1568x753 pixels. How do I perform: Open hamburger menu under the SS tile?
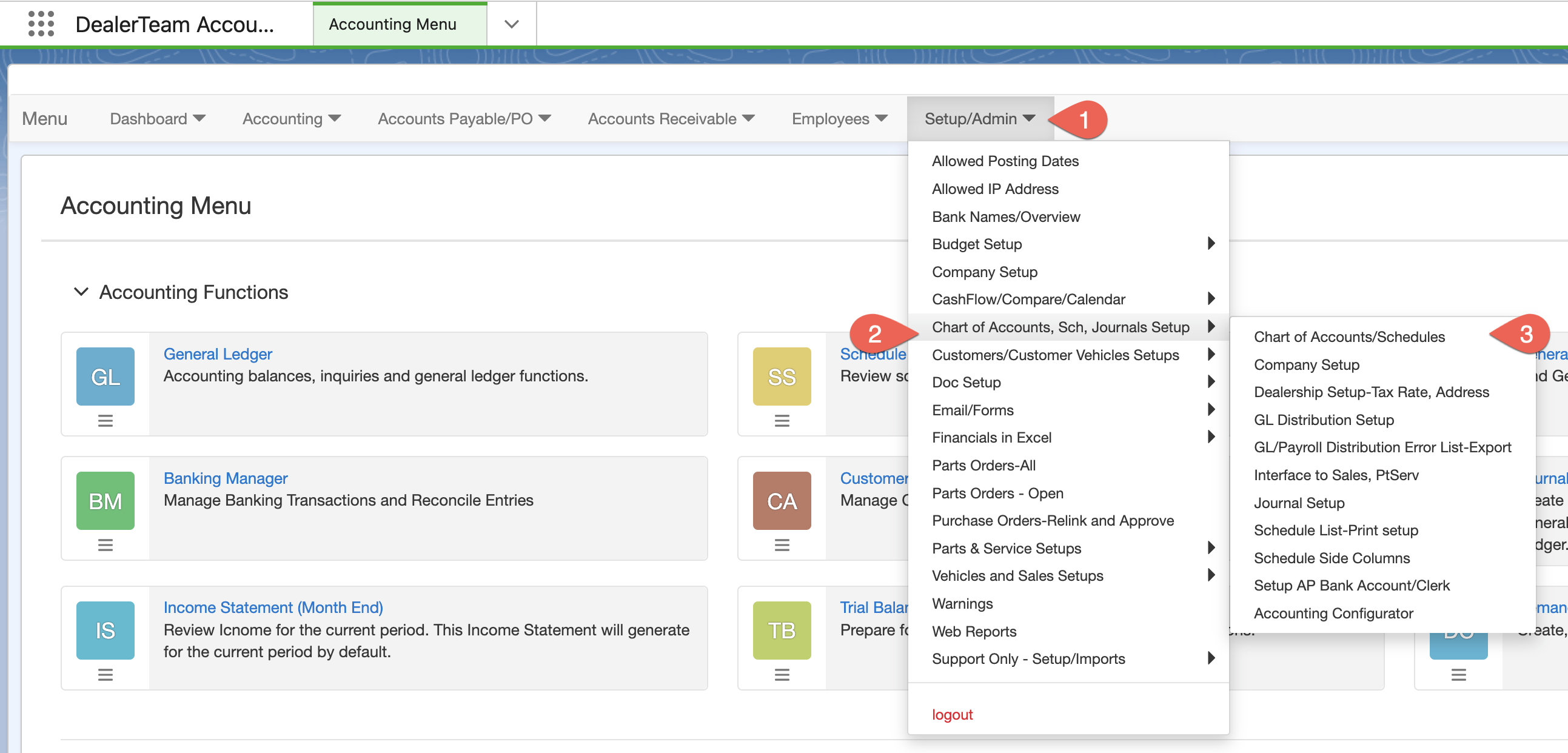[x=782, y=421]
